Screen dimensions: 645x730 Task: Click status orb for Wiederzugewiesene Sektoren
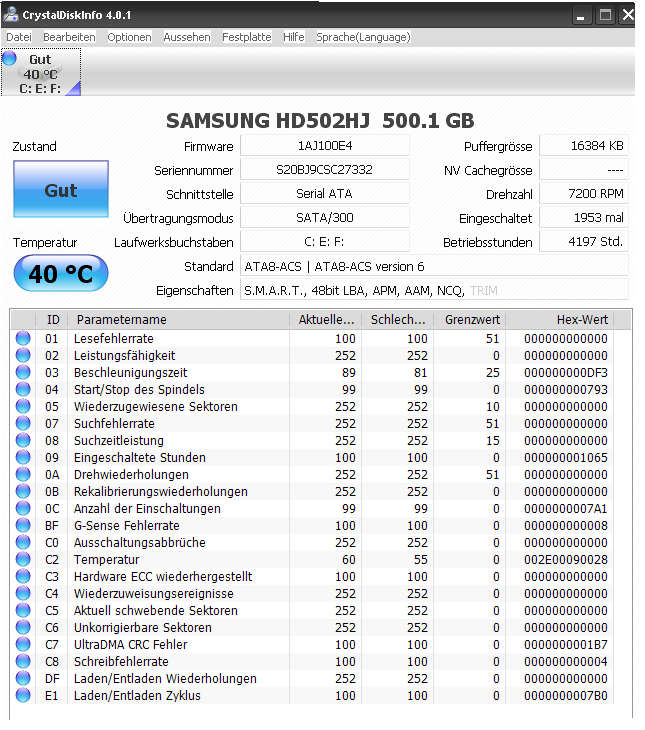point(23,406)
